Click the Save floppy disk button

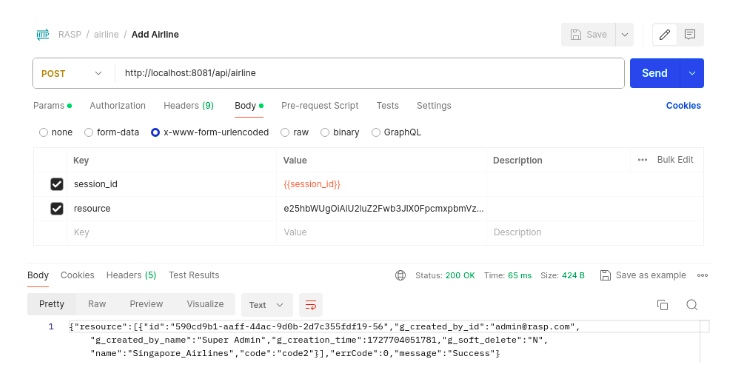589,35
